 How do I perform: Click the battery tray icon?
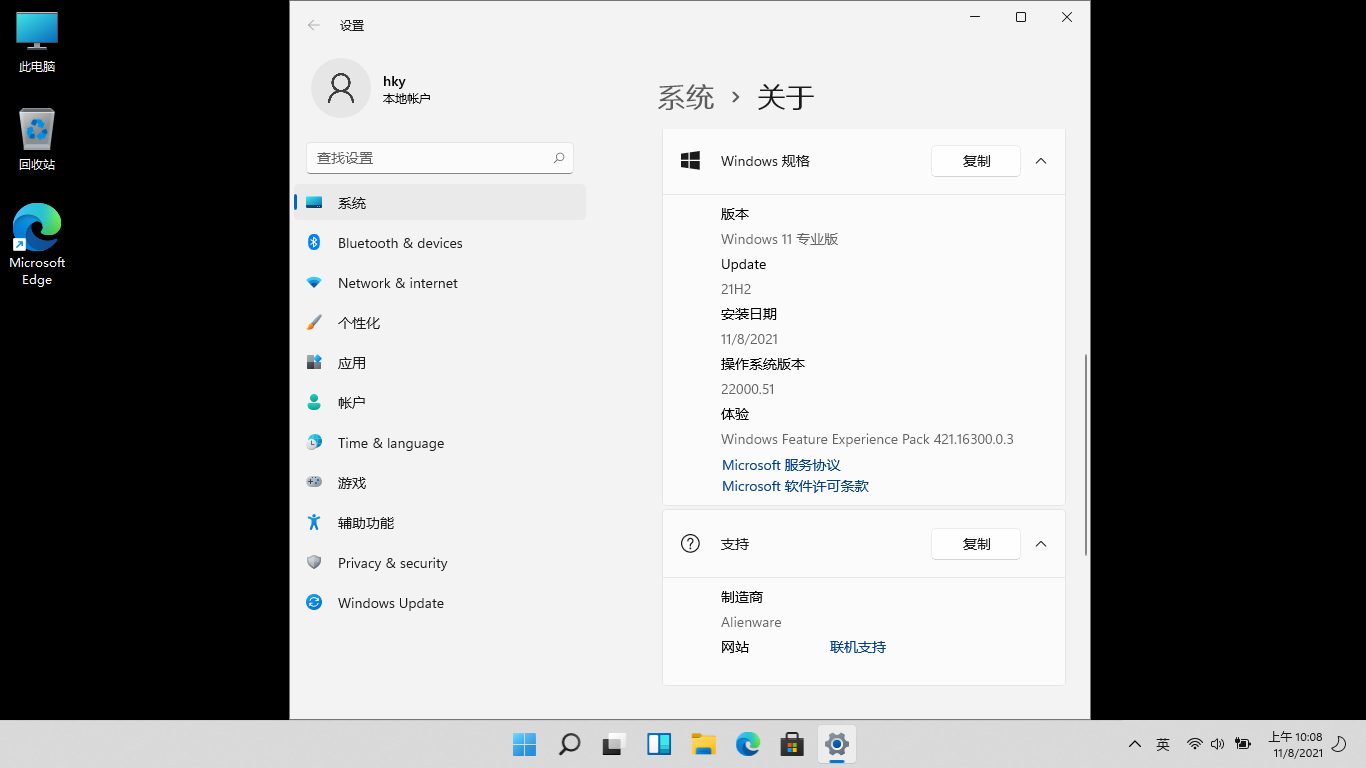tap(1243, 744)
